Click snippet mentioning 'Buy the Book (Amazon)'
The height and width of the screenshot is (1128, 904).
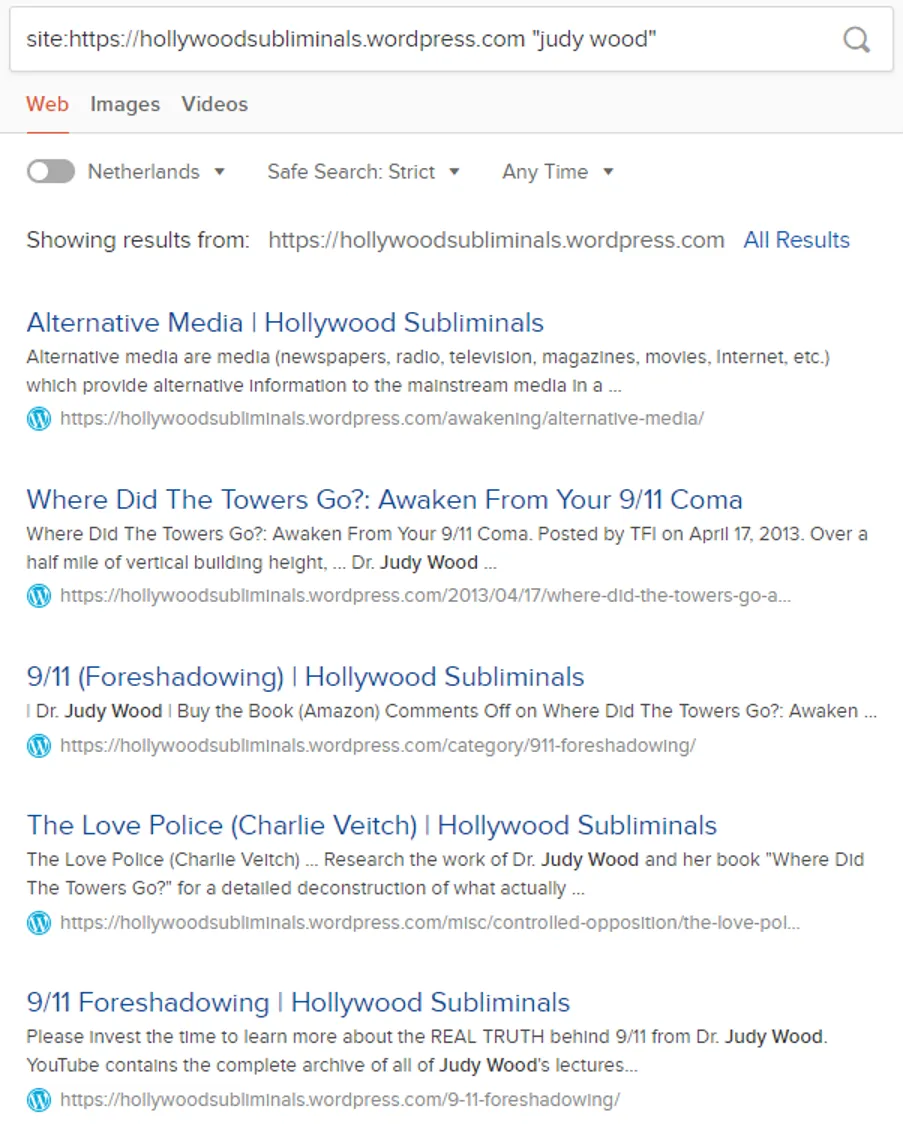tap(452, 711)
